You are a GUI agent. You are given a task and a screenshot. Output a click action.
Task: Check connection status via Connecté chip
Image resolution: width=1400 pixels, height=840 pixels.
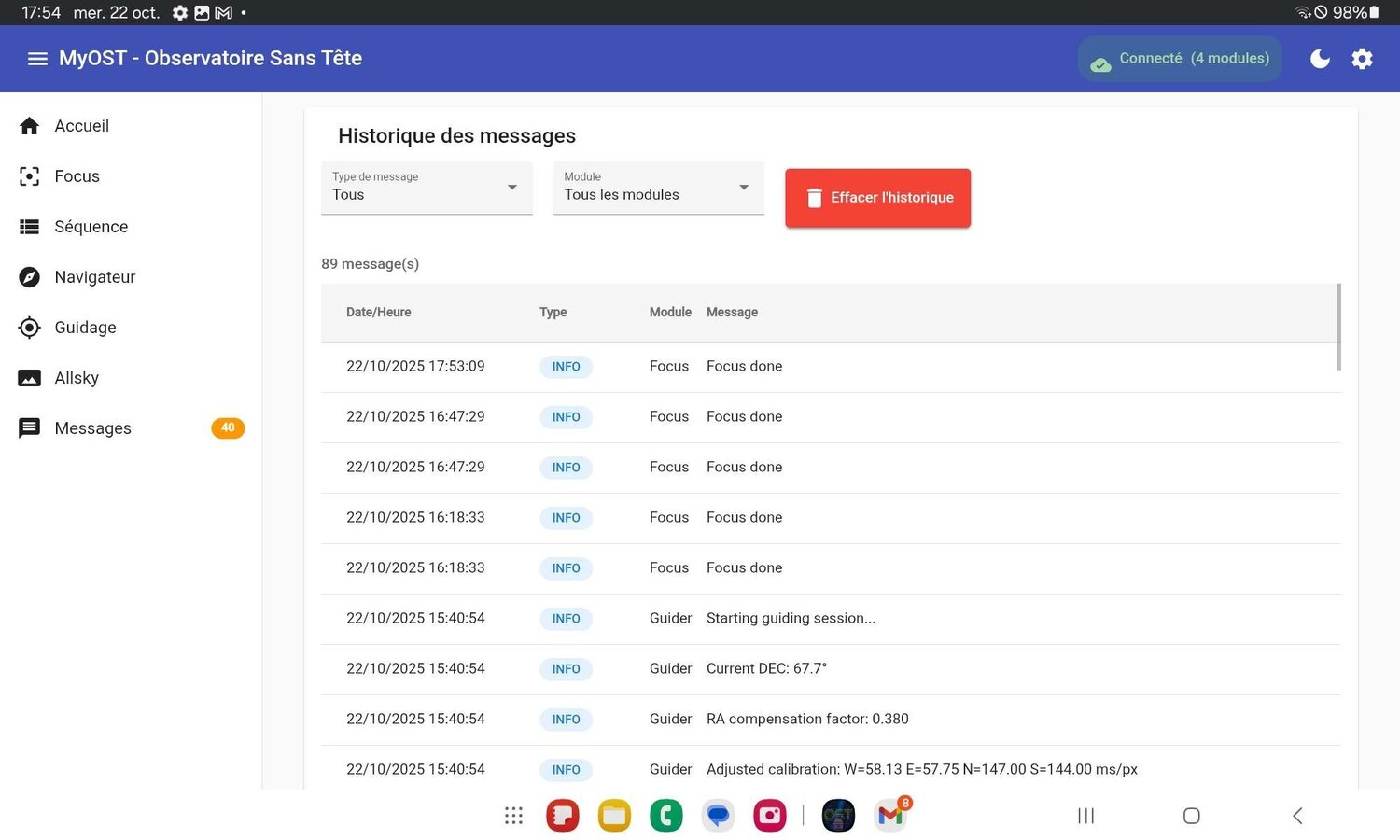pyautogui.click(x=1179, y=58)
